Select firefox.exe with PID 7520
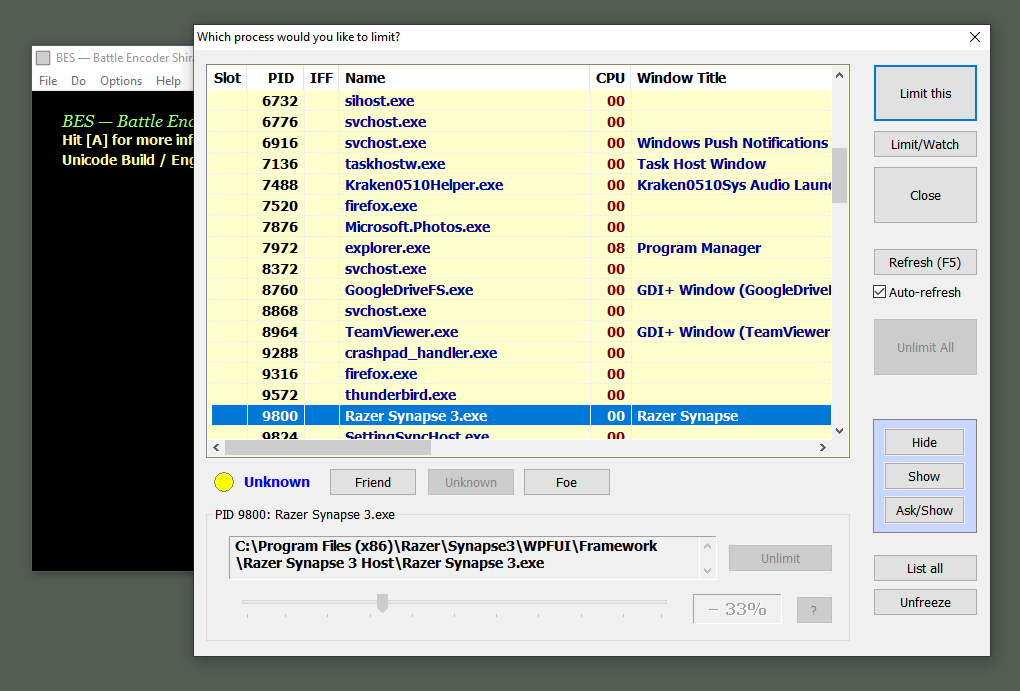 (x=521, y=206)
